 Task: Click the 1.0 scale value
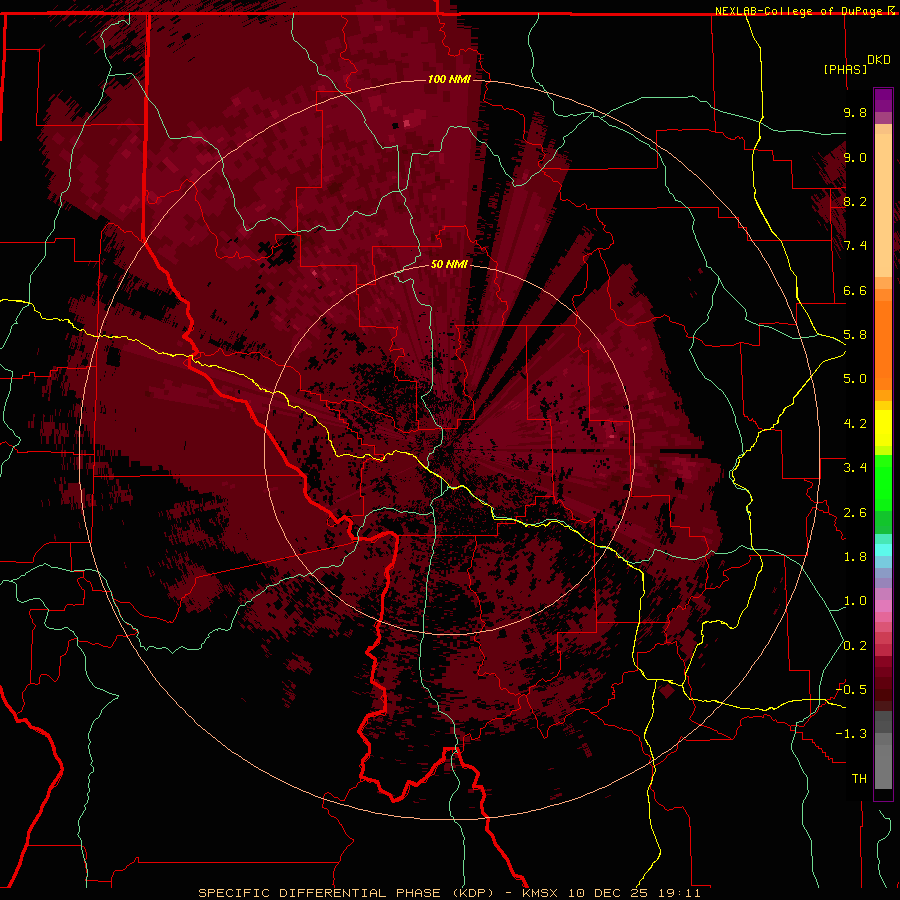[855, 601]
